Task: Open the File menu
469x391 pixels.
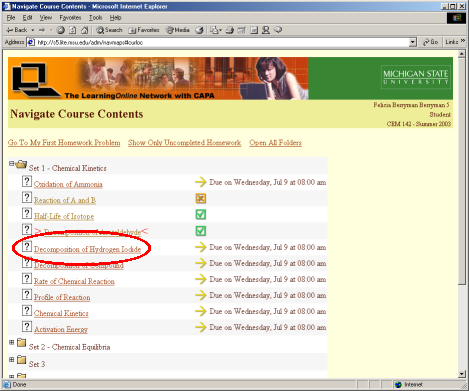Action: (11, 18)
